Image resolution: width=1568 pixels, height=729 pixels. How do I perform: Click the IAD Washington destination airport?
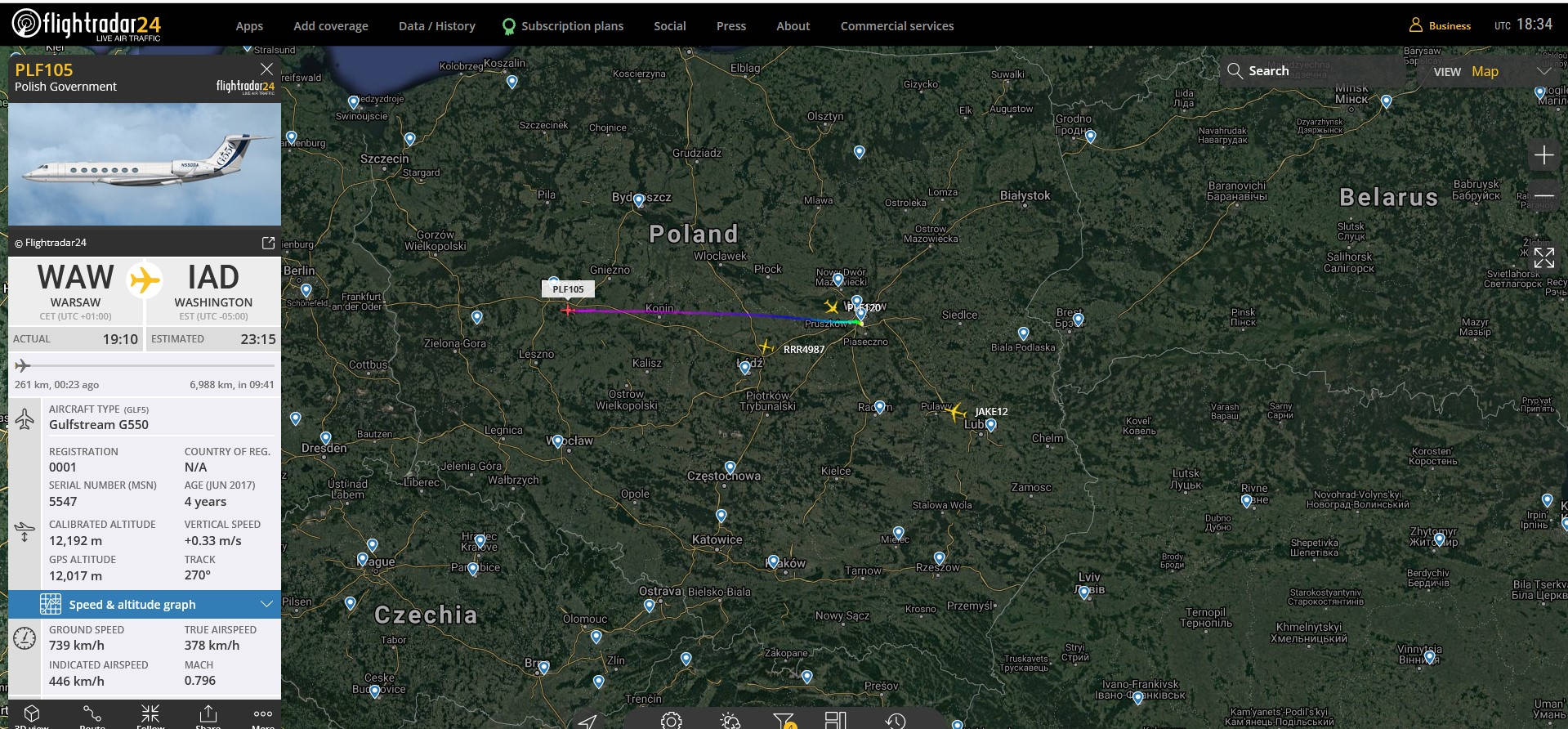click(x=213, y=291)
